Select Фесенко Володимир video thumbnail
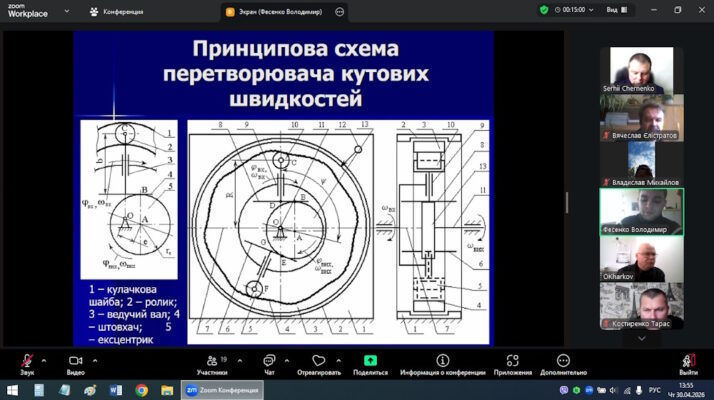The height and width of the screenshot is (400, 714). tap(642, 212)
